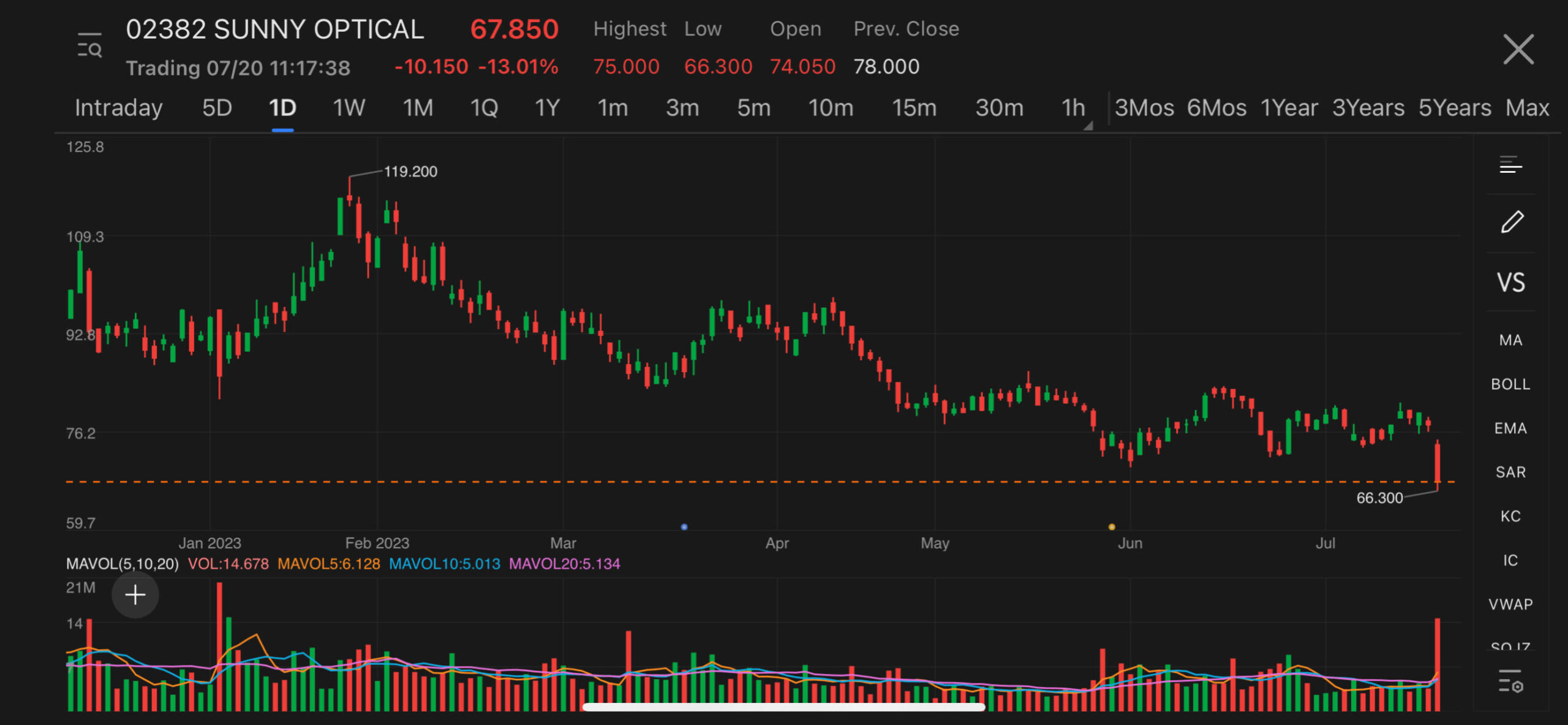Add indicator with plus button
1568x725 pixels.
tap(135, 594)
